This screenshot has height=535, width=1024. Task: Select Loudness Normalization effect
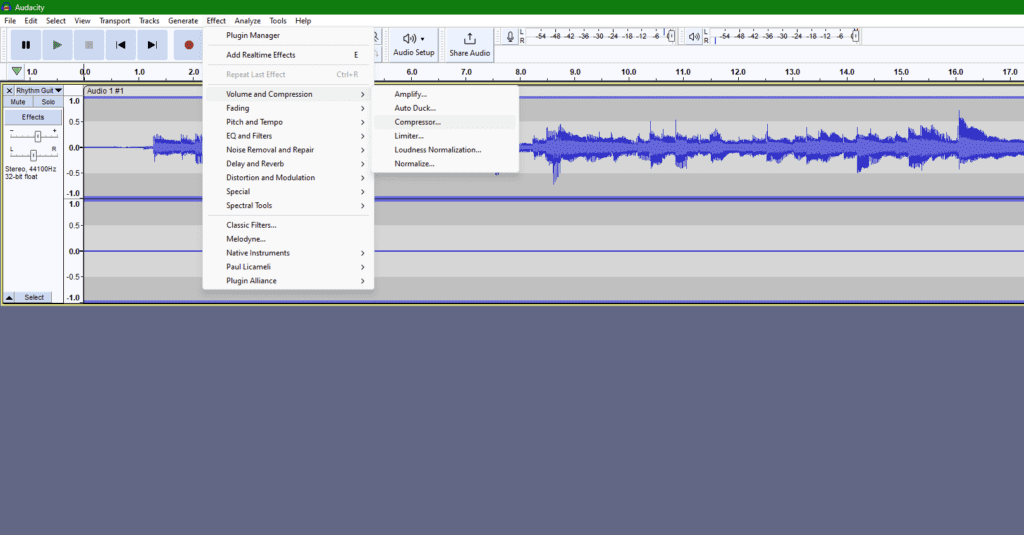[445, 150]
